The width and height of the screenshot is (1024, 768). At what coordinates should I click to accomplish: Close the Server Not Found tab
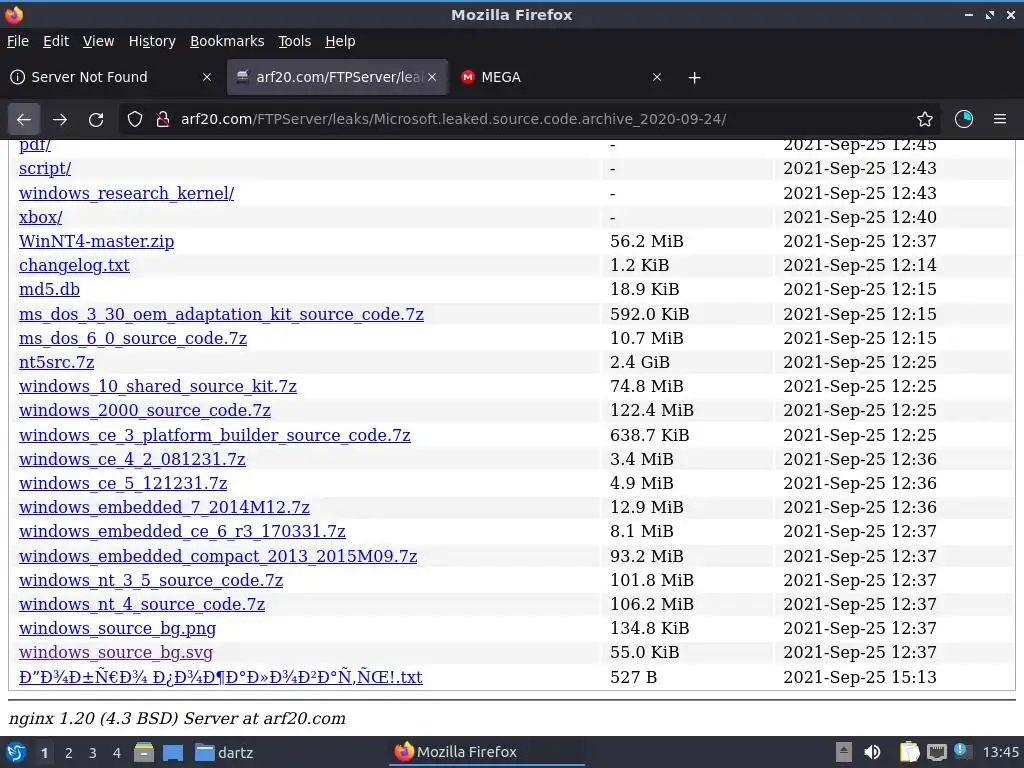point(207,77)
